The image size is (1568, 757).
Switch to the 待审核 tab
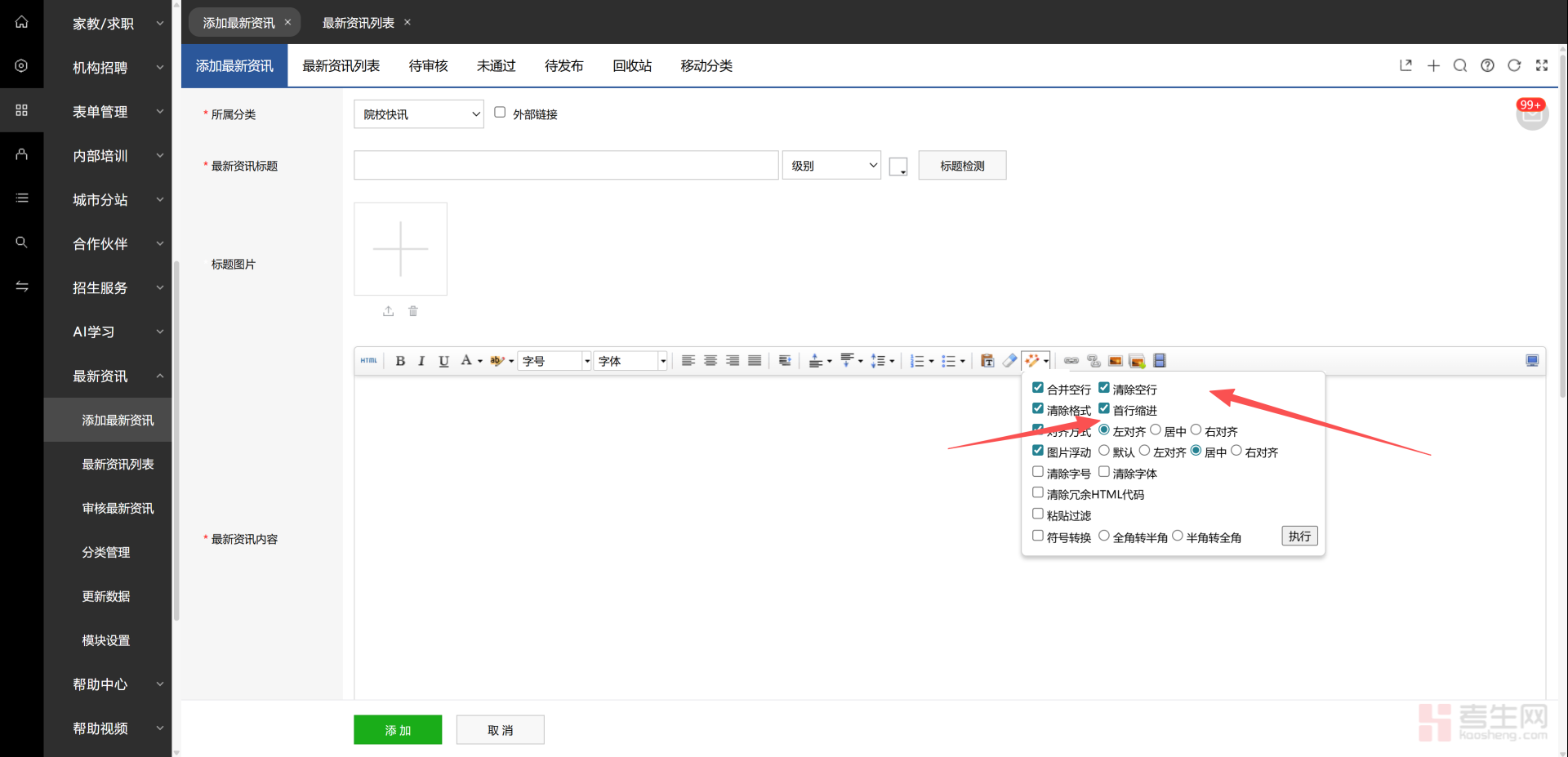click(428, 66)
